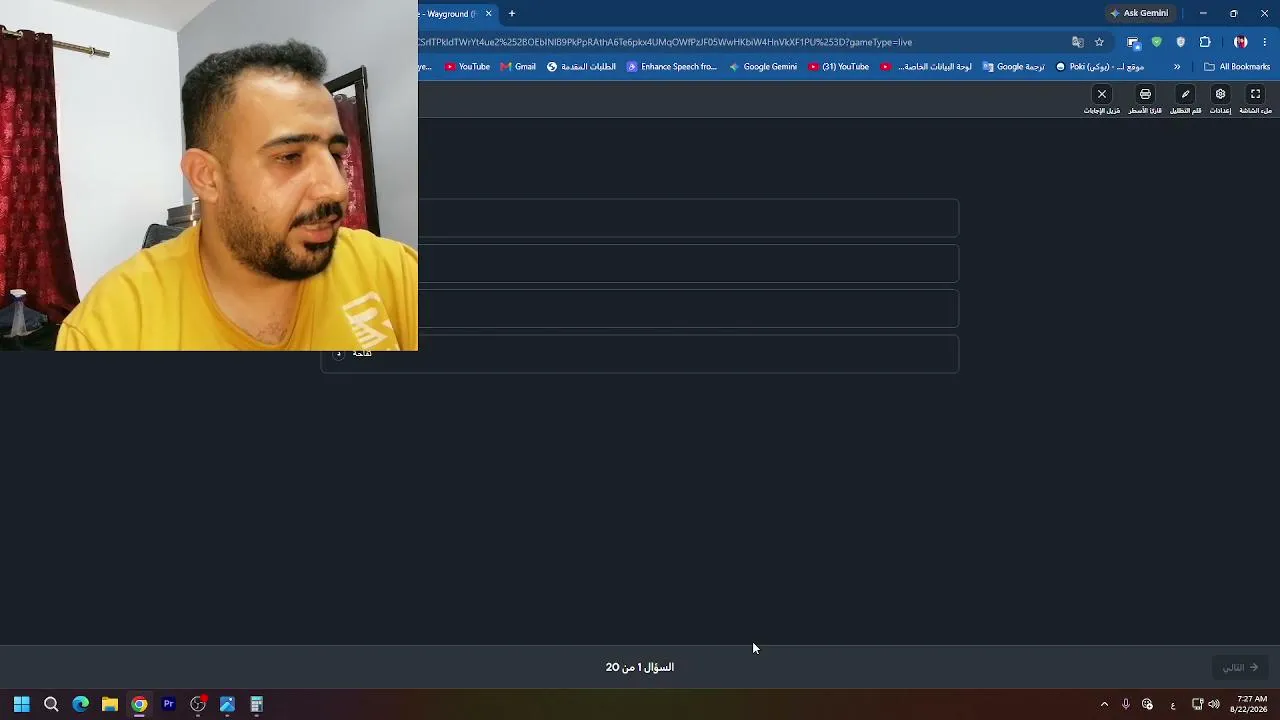Open the 'ترجمة Google' bookmark
Screen dimensions: 1280x720
(x=1013, y=67)
